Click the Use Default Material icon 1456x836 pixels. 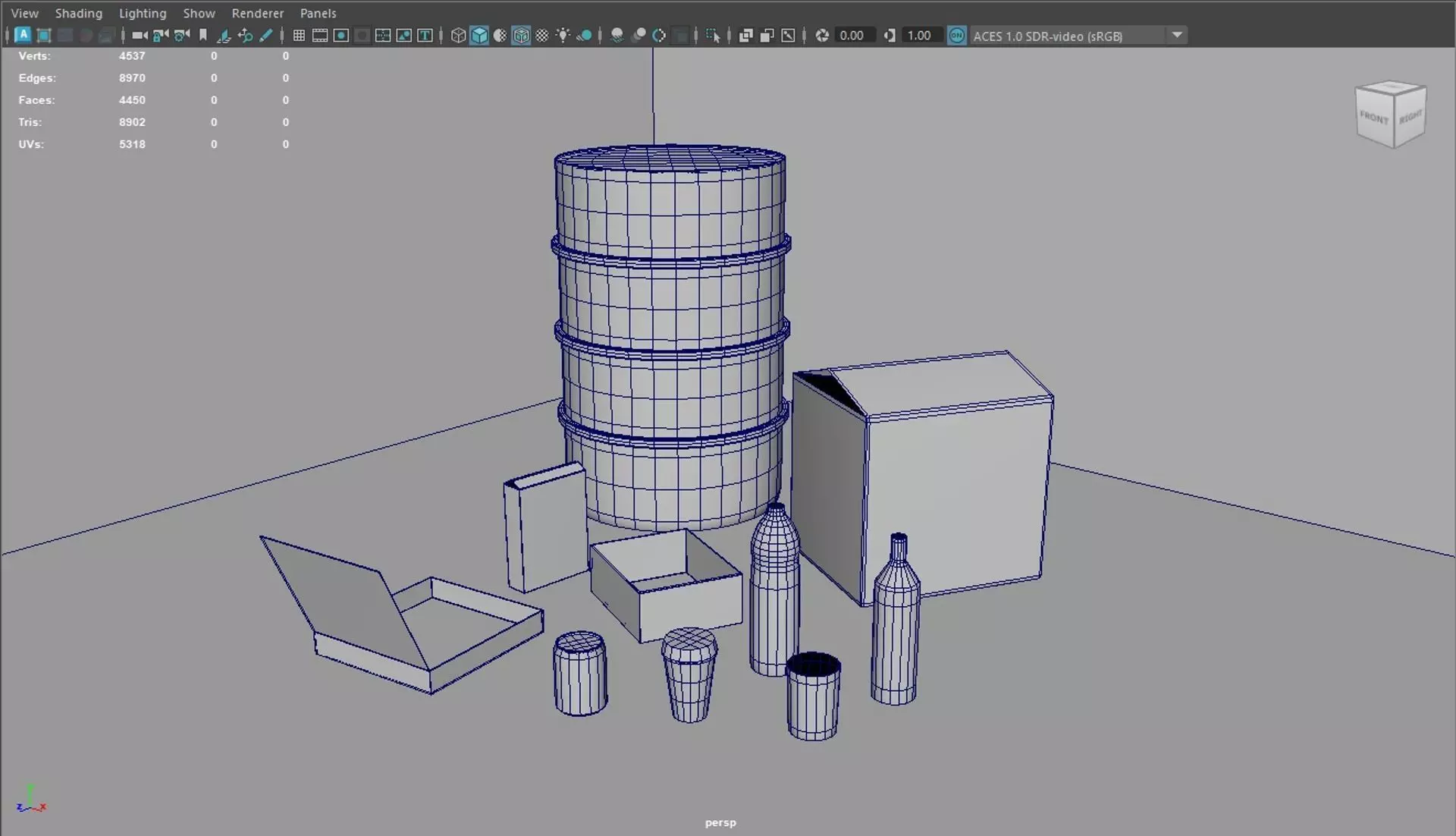tap(500, 35)
